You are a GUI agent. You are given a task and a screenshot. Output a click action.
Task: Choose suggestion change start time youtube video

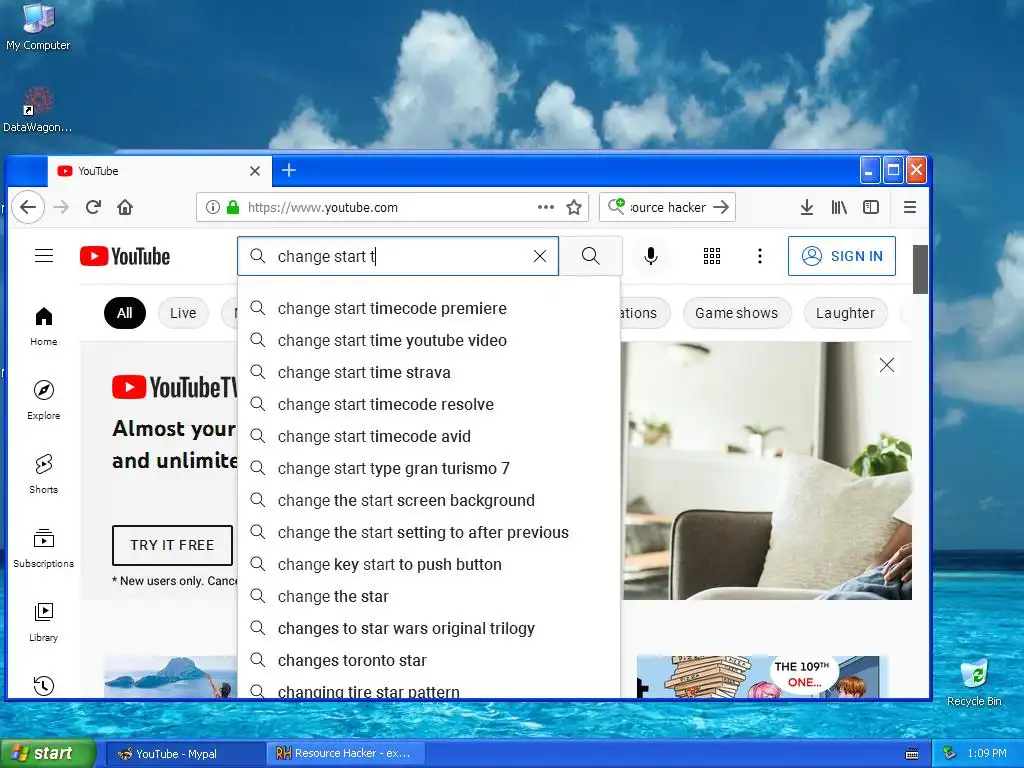coord(429,340)
